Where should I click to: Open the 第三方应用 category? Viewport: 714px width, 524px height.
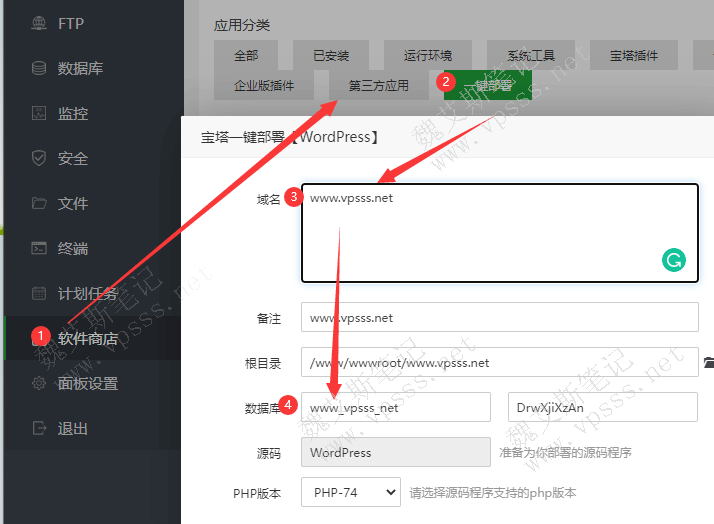(x=378, y=85)
